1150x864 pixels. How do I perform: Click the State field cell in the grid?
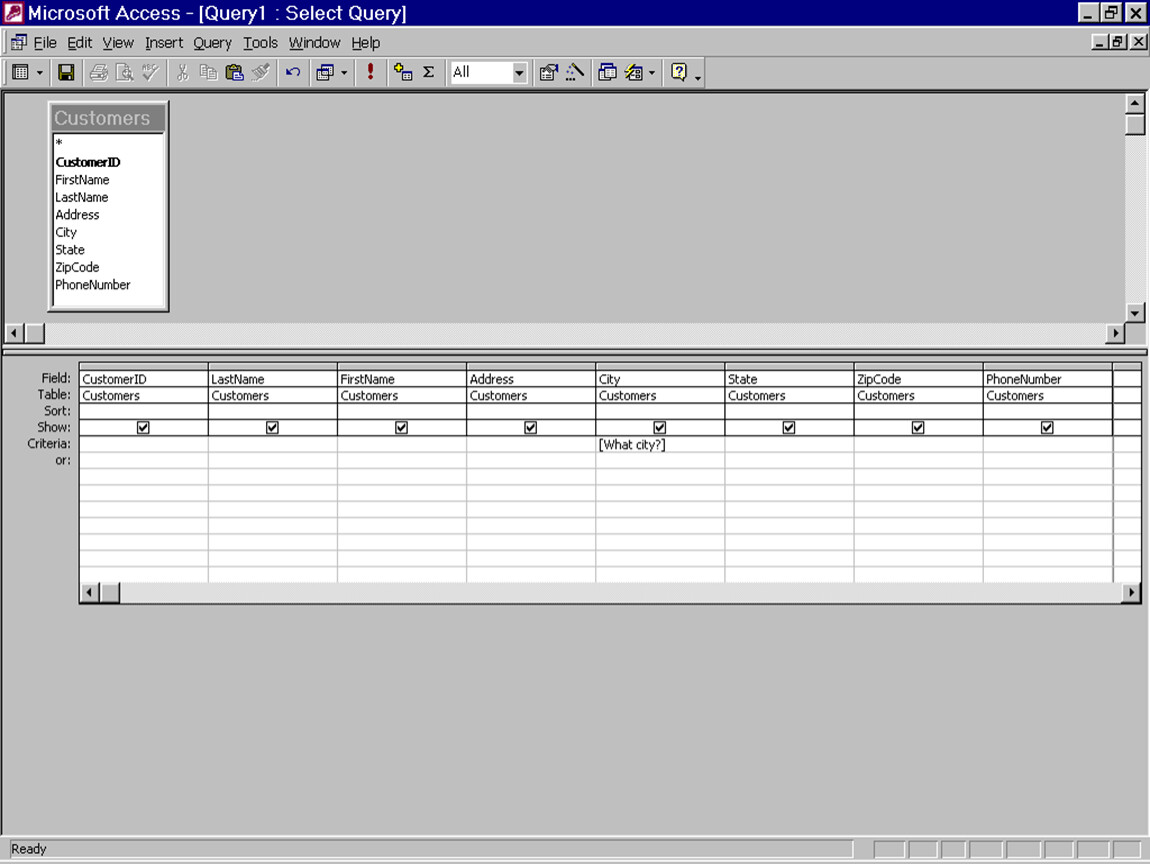pos(788,378)
